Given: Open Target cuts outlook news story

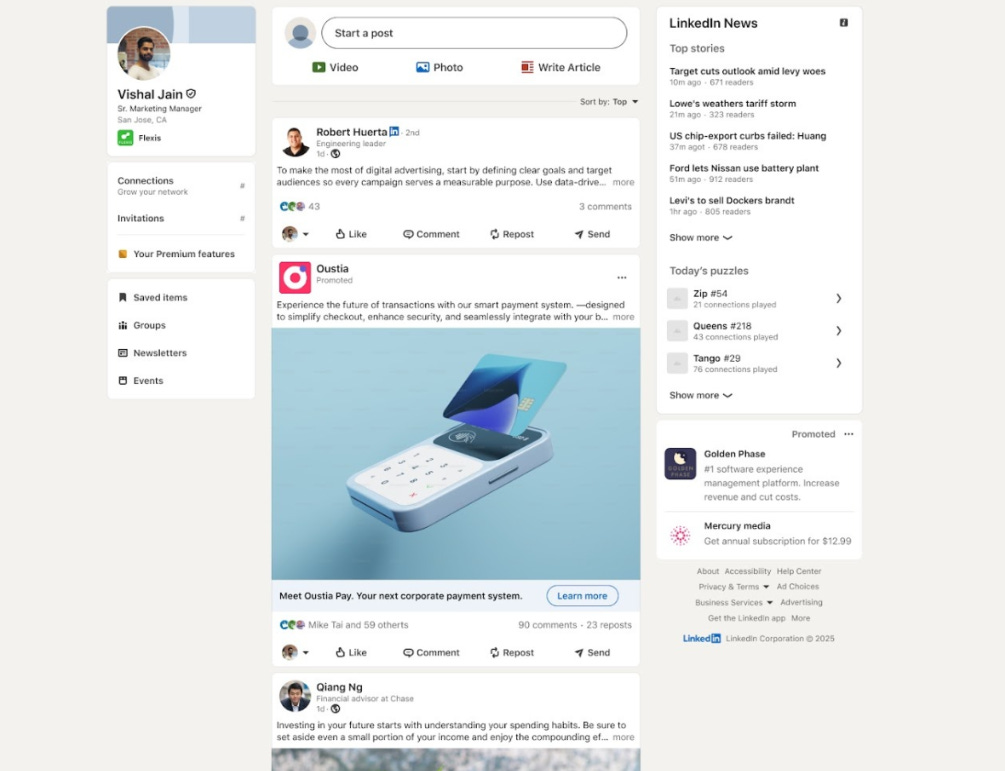Looking at the screenshot, I should tap(747, 71).
